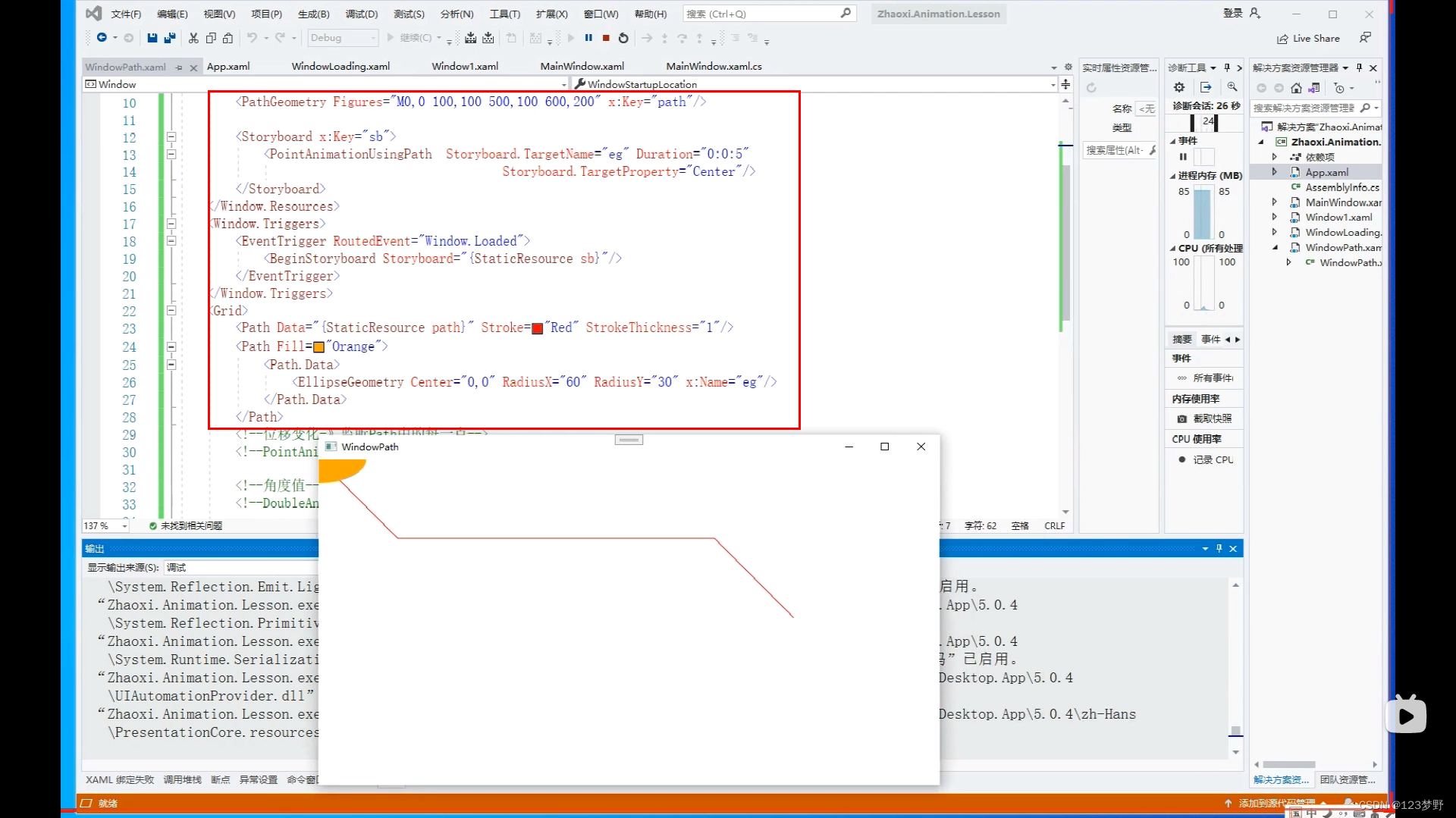Expand the MainWindow.xaml tree node
The width and height of the screenshot is (1456, 818).
click(x=1274, y=202)
